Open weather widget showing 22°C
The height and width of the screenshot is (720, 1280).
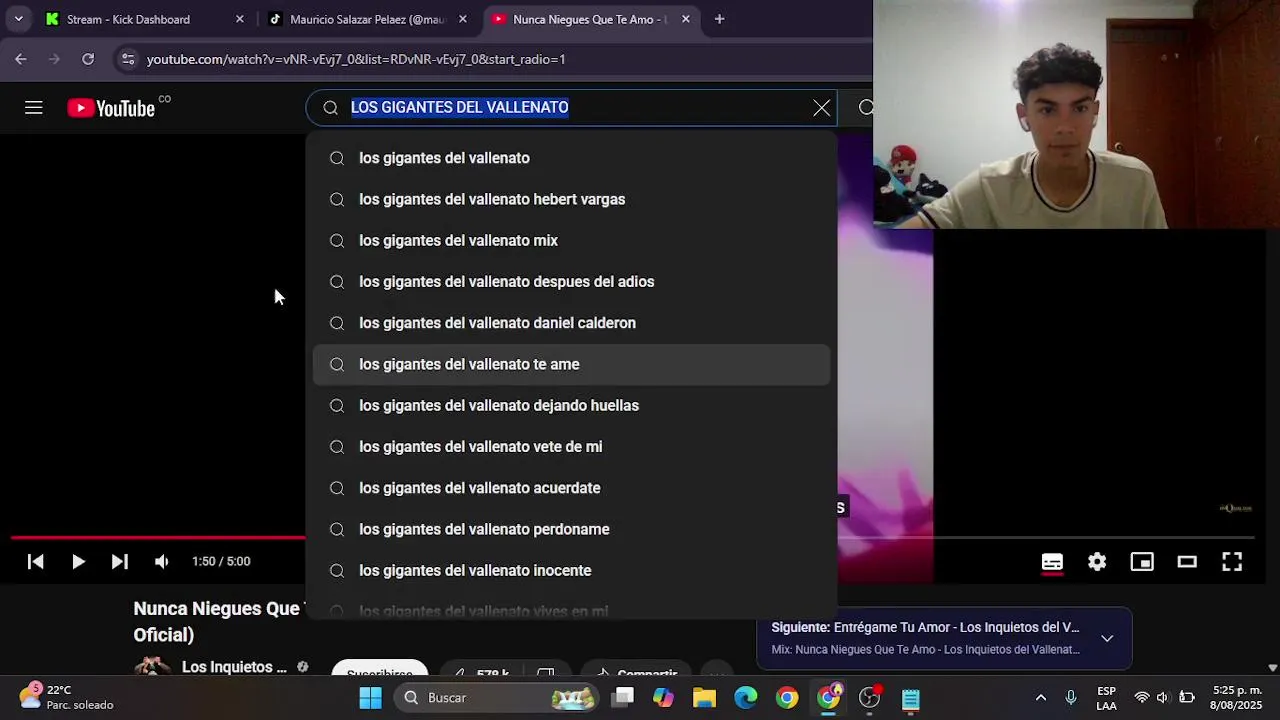67,697
